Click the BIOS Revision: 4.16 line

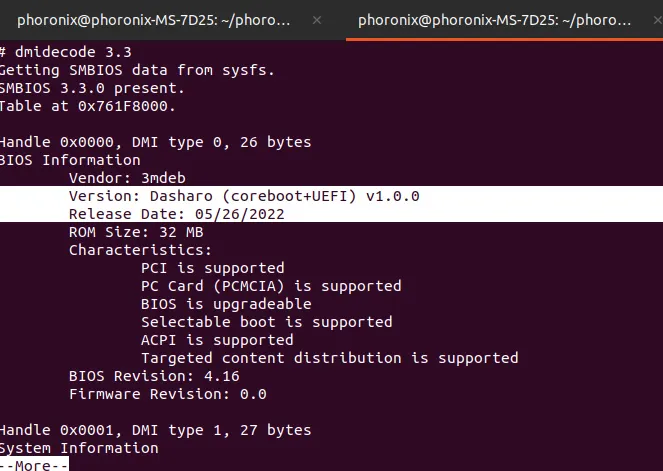[154, 376]
